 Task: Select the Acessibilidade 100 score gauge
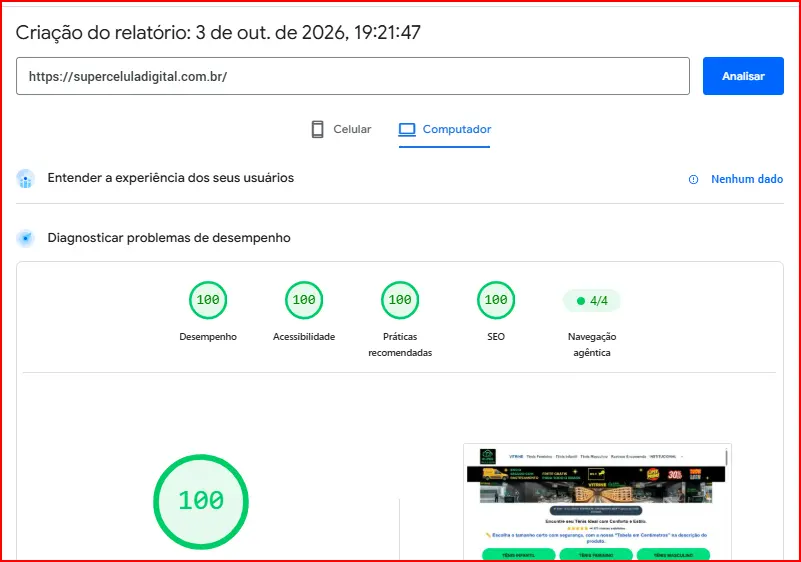click(x=304, y=300)
